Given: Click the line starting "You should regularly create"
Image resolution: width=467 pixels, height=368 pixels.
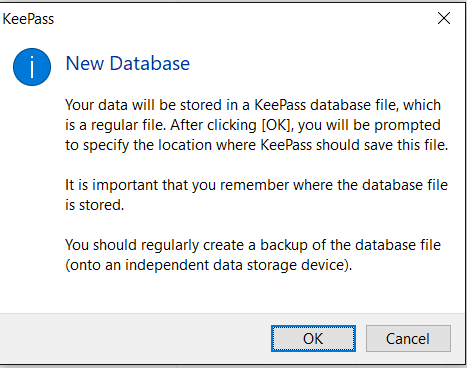Looking at the screenshot, I should (253, 245).
